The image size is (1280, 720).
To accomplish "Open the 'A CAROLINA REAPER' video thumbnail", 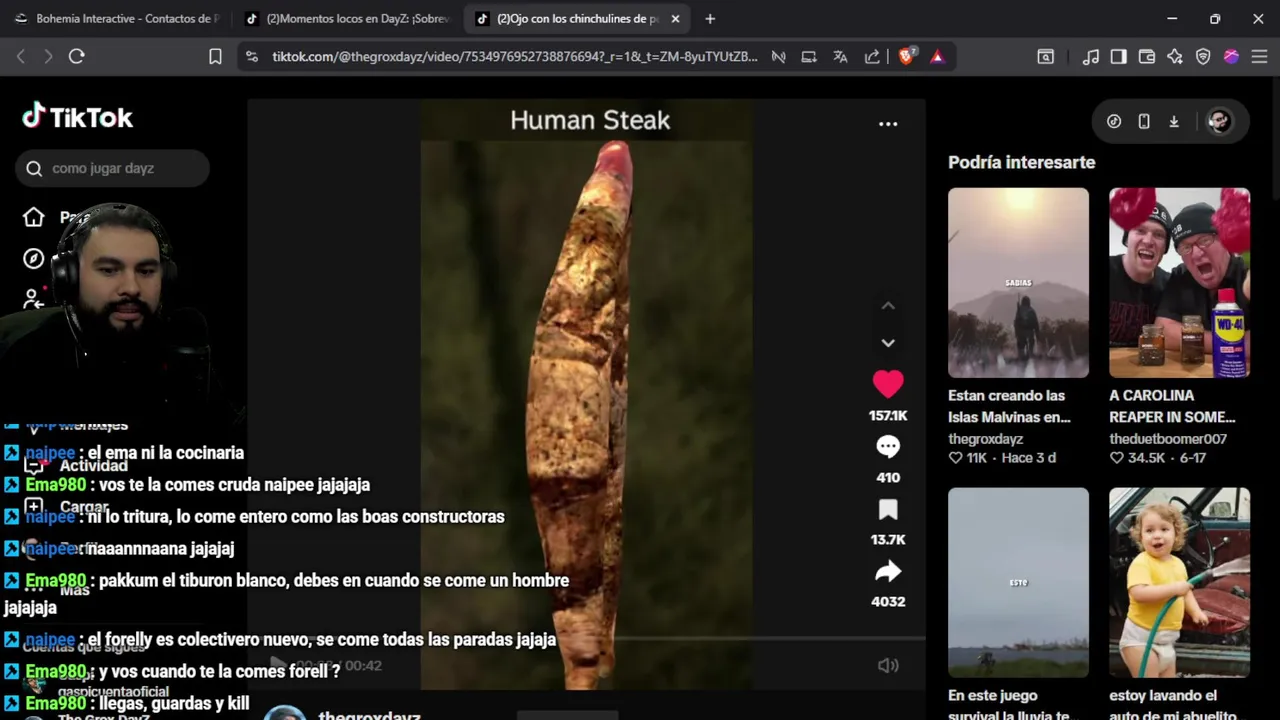I will pos(1179,283).
